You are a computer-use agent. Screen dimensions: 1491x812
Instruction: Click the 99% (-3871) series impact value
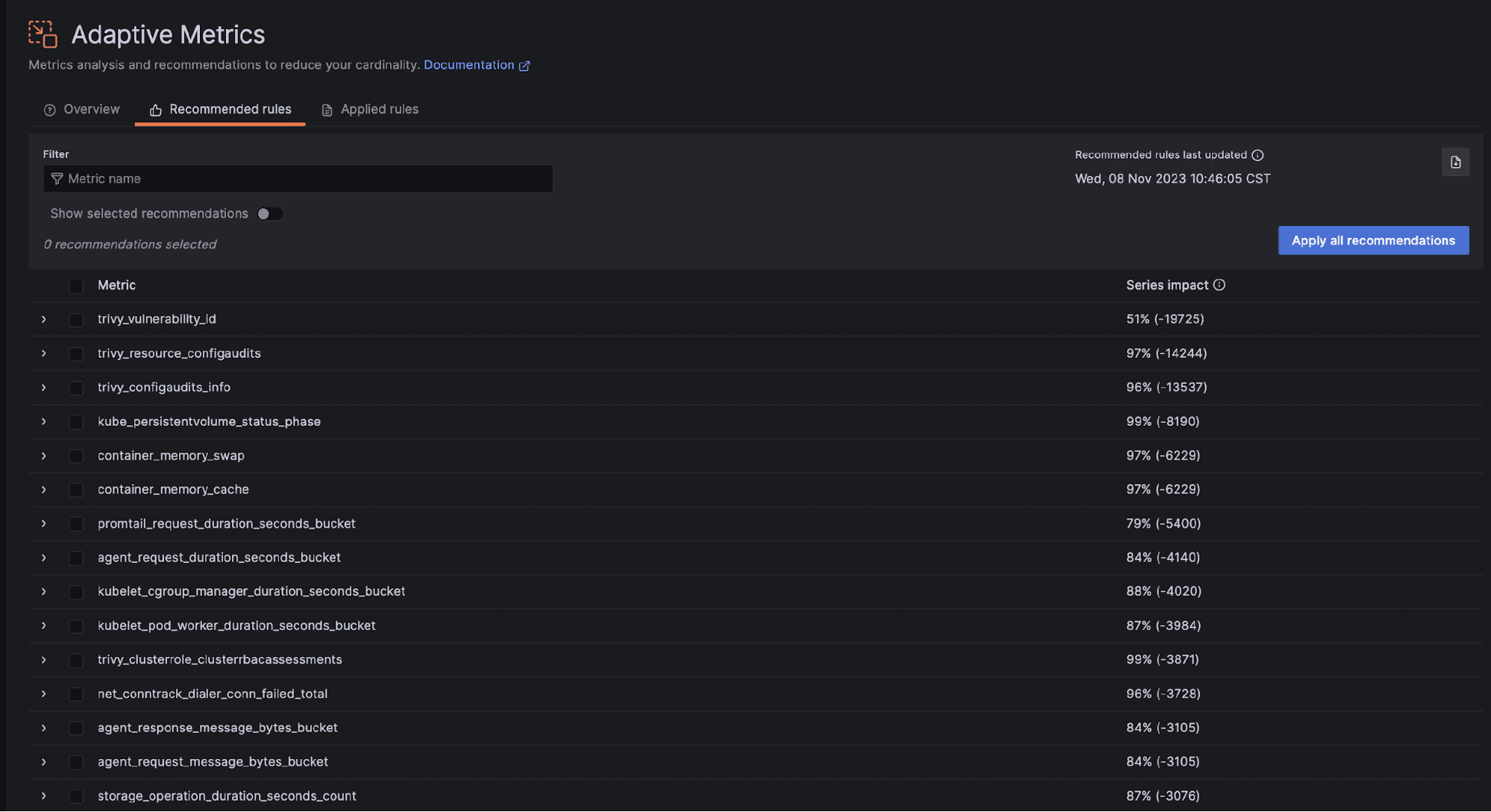[1163, 660]
